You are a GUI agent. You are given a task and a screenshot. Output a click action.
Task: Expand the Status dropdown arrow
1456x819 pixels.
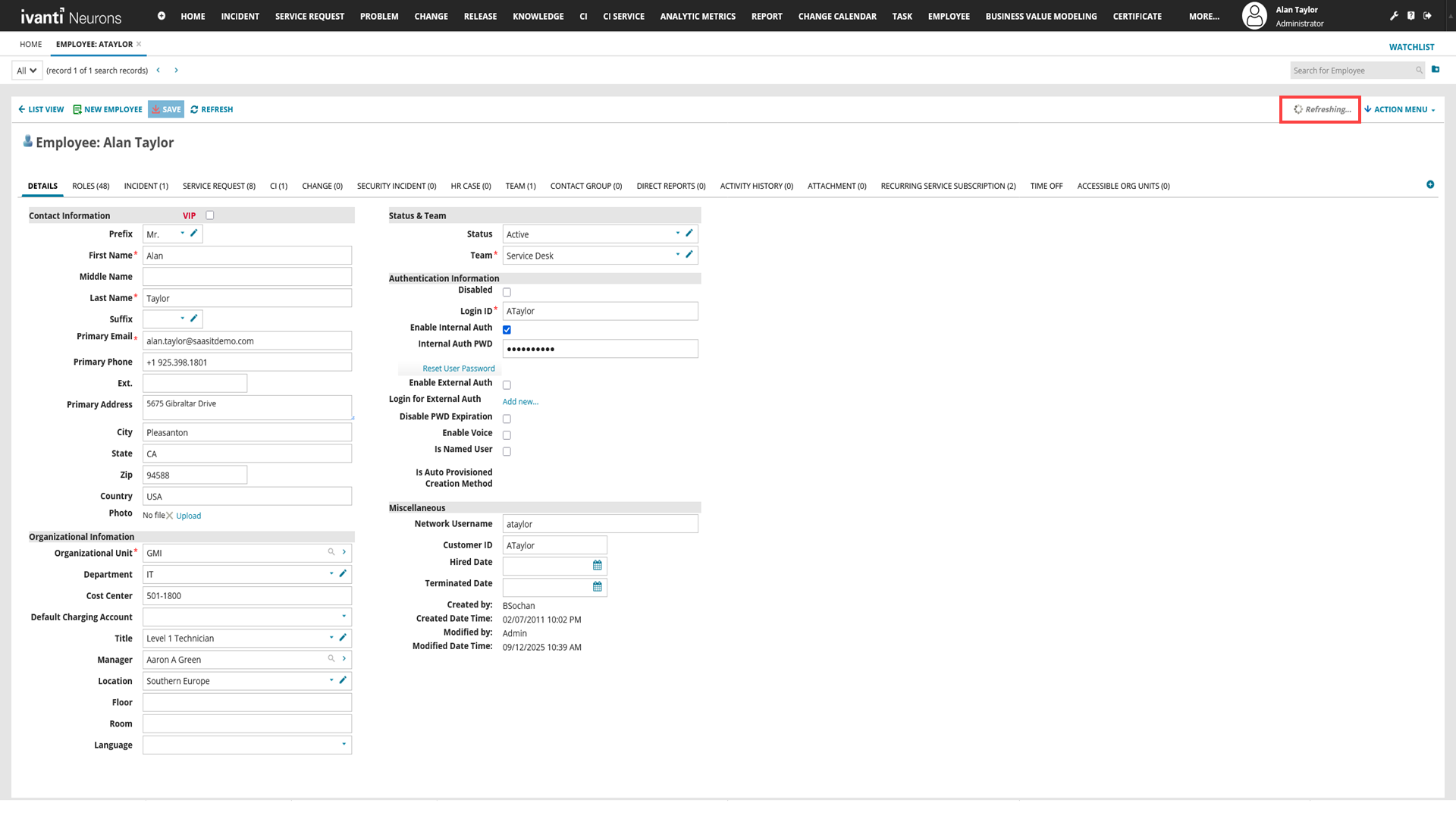[678, 234]
